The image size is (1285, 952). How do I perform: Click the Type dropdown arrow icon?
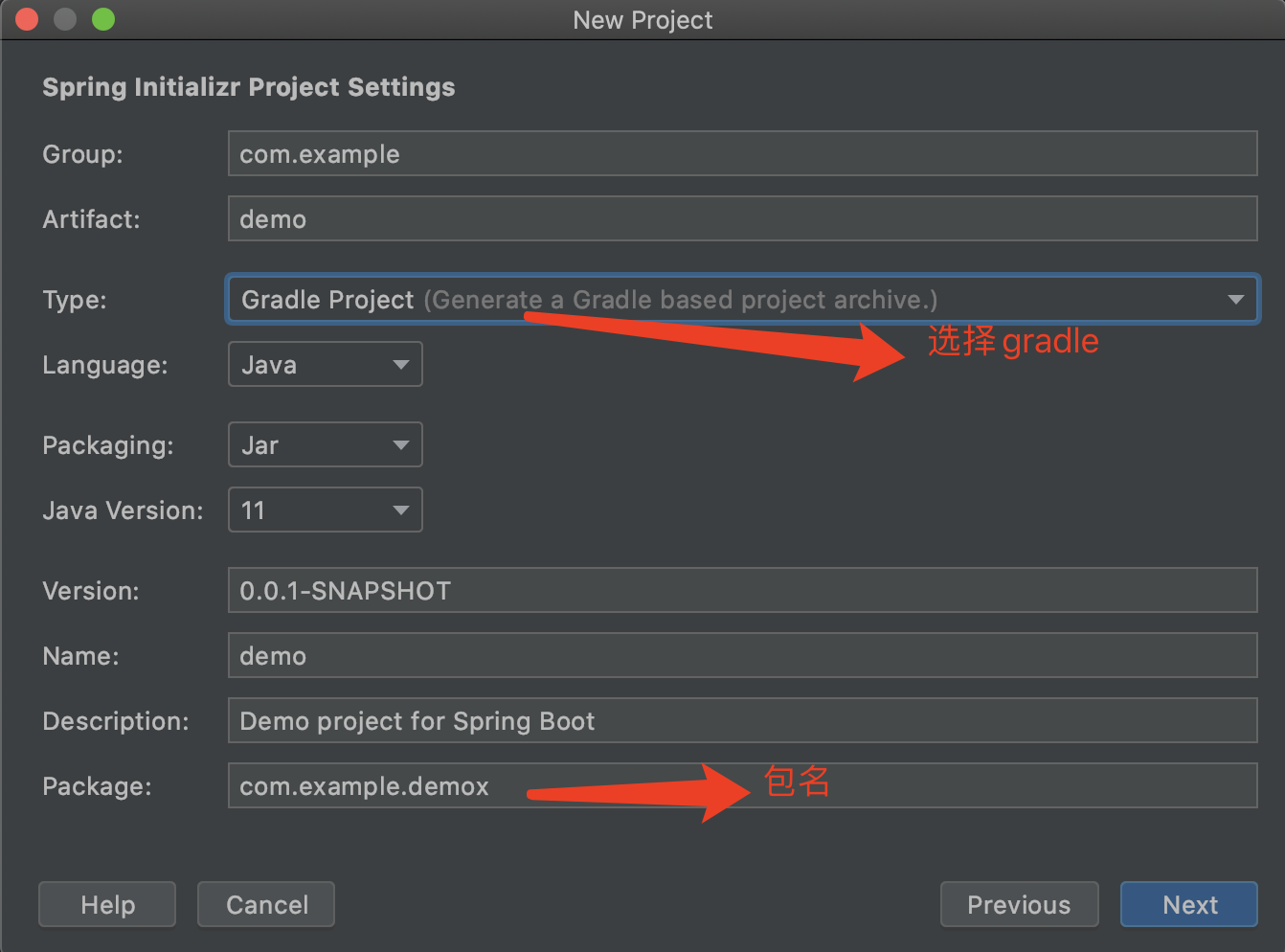1236,300
